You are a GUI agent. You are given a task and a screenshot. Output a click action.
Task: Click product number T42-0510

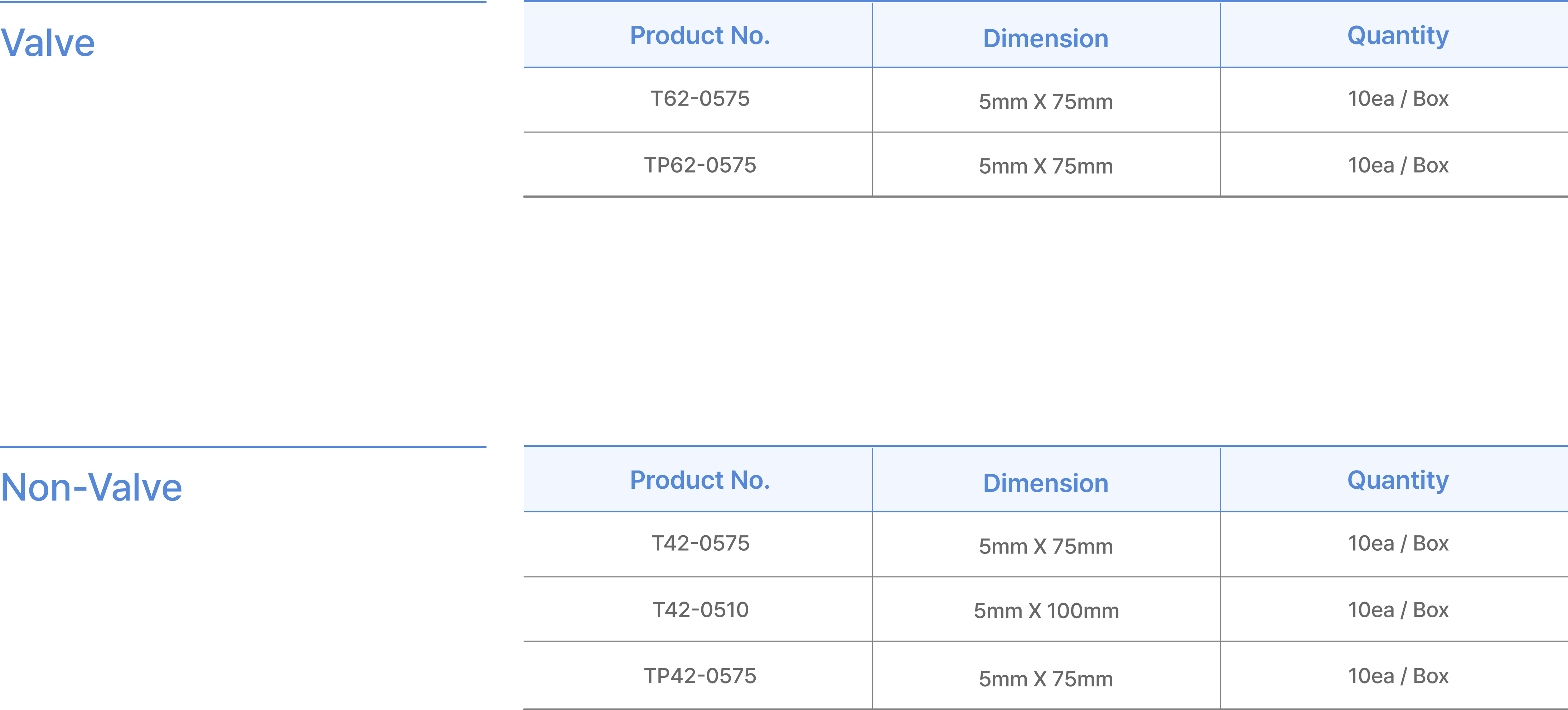(700, 609)
